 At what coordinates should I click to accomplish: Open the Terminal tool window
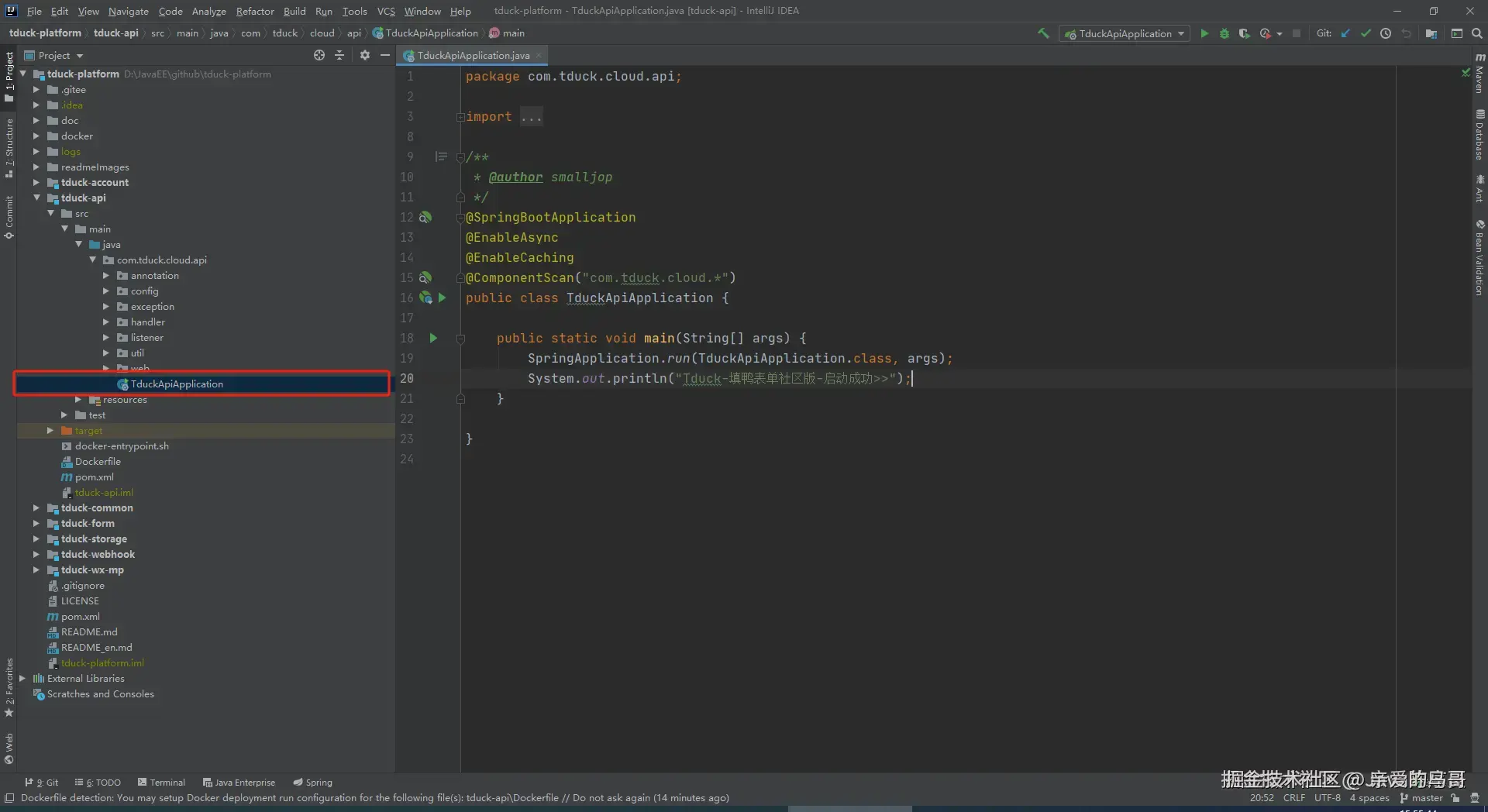161,783
